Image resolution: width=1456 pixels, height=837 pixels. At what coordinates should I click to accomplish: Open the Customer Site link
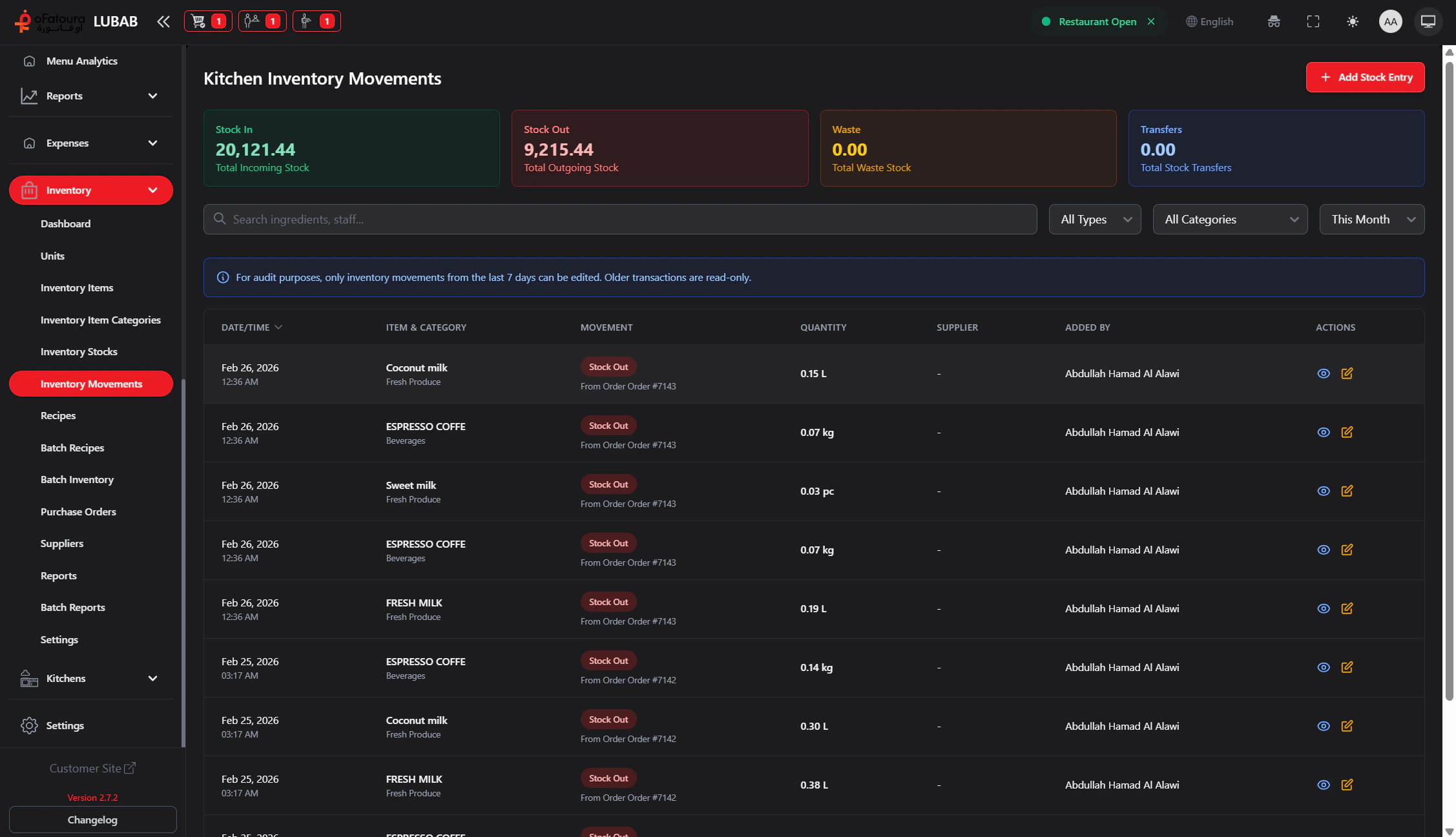click(92, 768)
